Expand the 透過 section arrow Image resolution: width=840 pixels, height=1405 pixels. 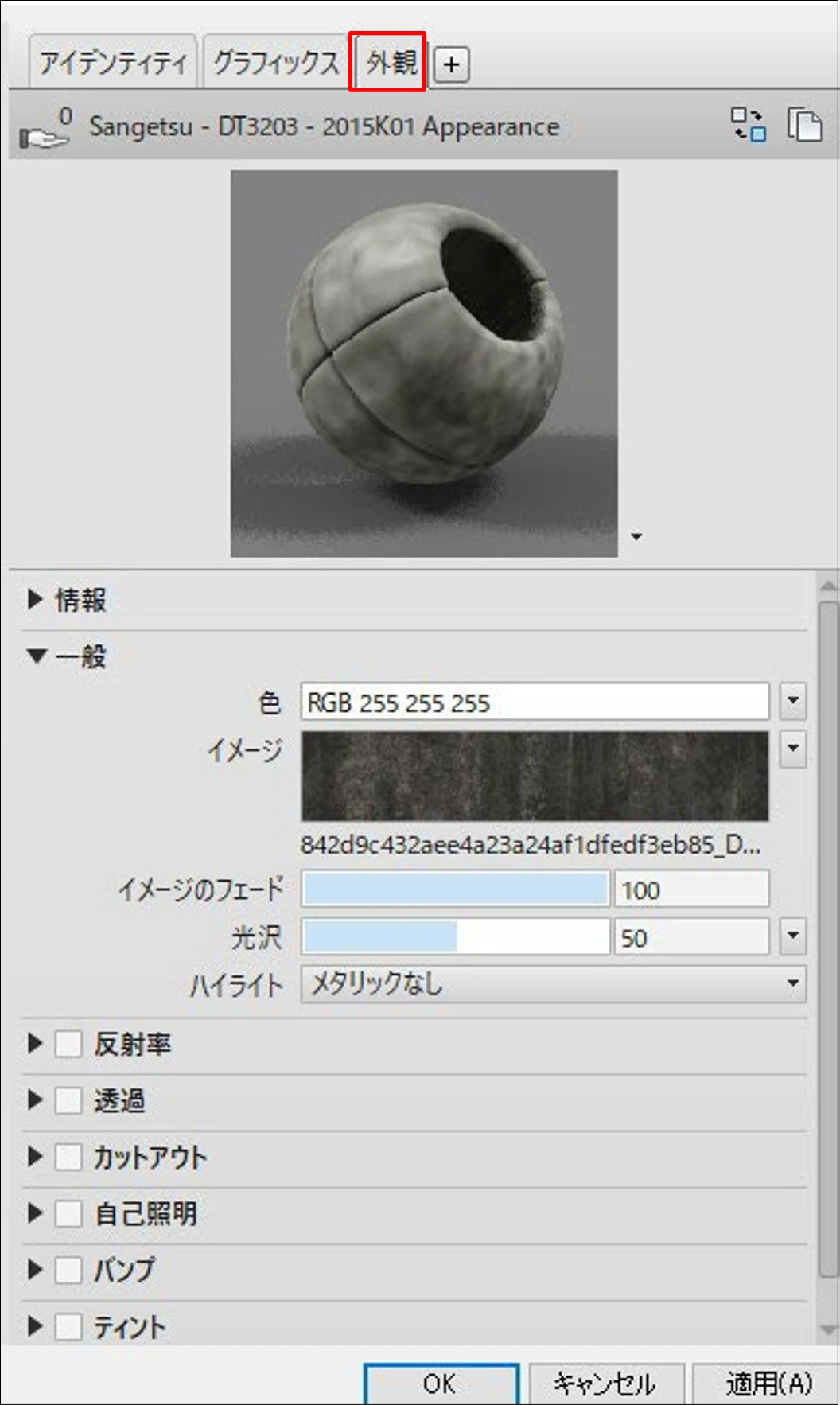pyautogui.click(x=35, y=1099)
